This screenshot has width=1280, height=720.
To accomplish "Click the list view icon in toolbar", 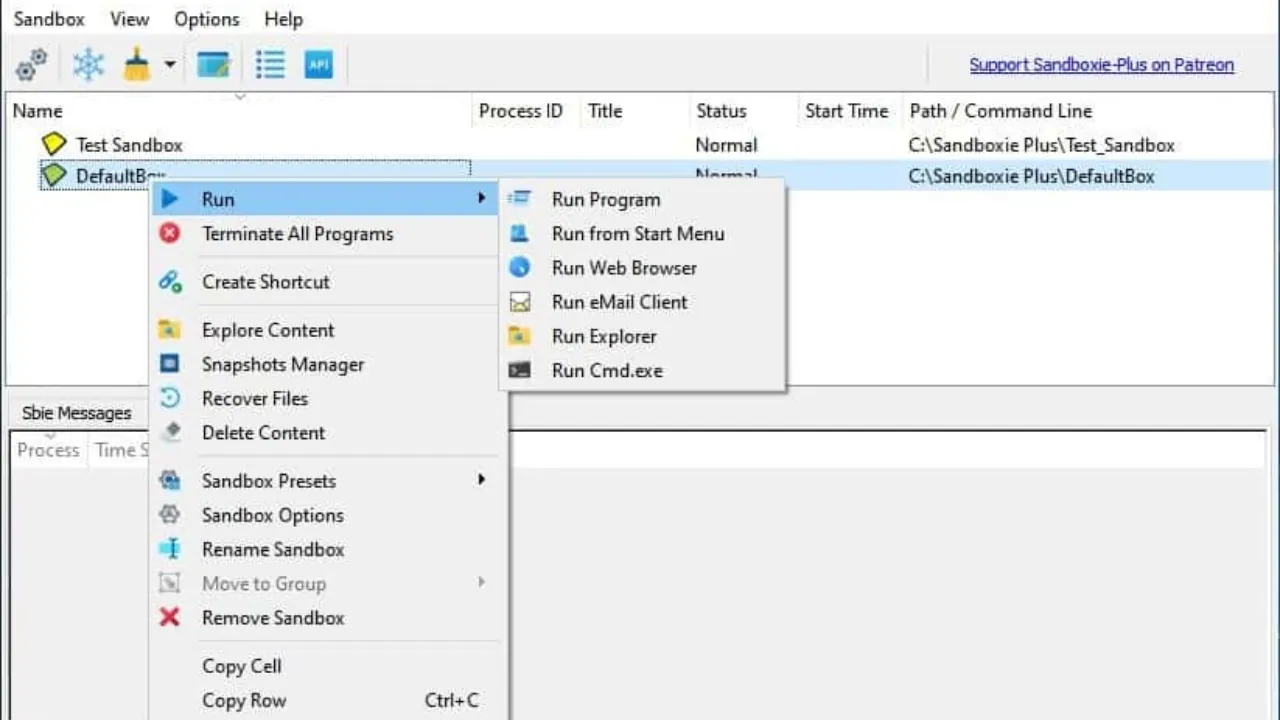I will coord(270,65).
